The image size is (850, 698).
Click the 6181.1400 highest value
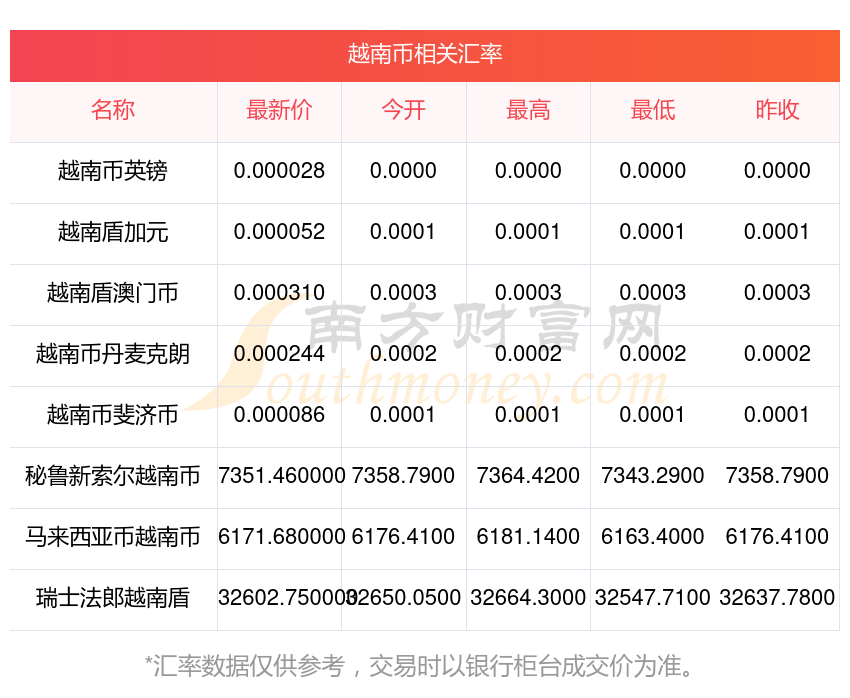click(528, 537)
